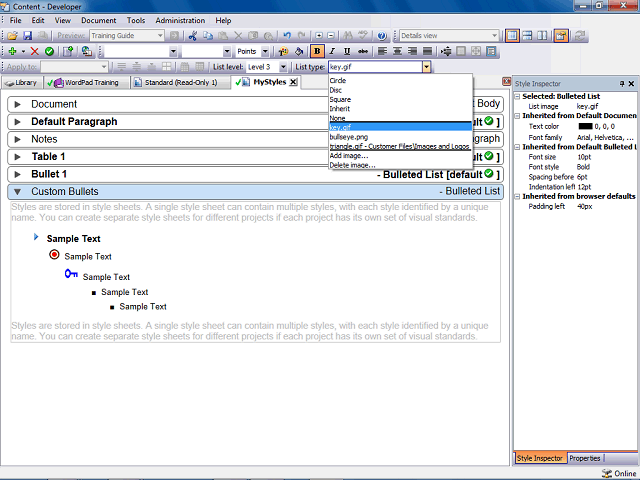Select Circle in the list type dropdown

[400, 81]
